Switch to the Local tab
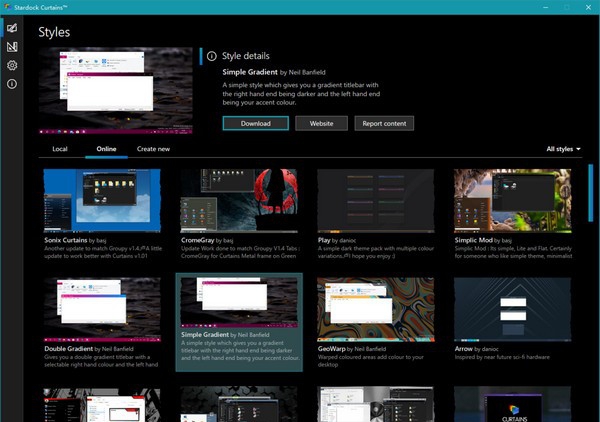The image size is (600, 422). coord(60,149)
